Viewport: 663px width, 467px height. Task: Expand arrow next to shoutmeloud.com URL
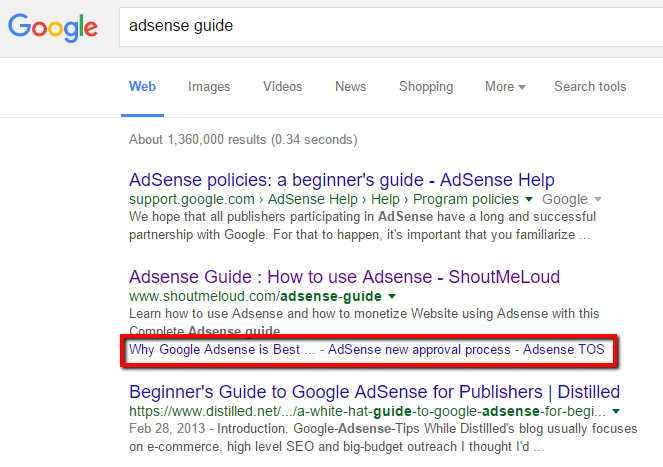[x=392, y=296]
